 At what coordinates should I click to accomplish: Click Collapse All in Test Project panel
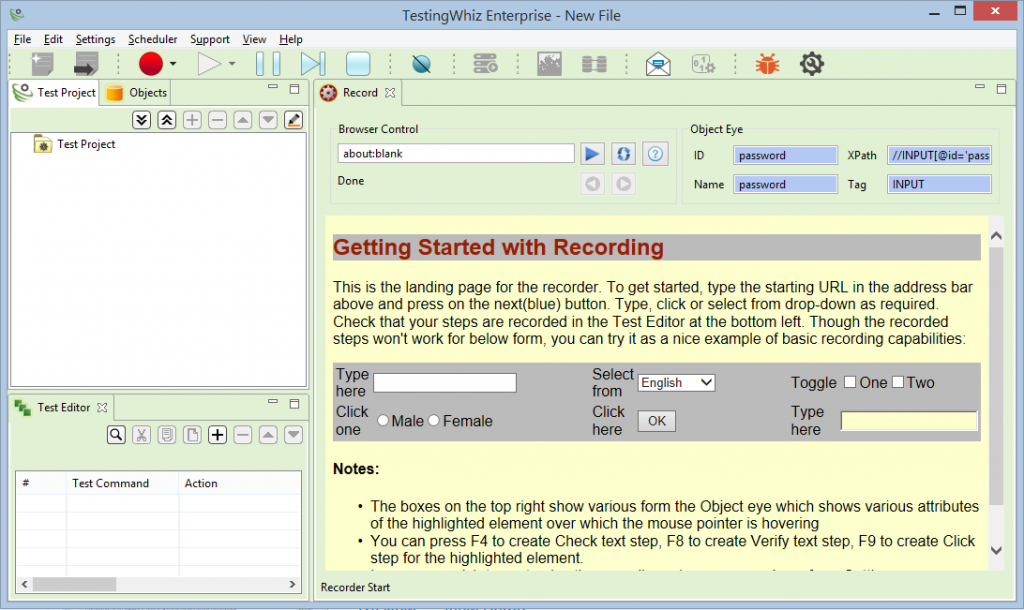pyautogui.click(x=167, y=120)
